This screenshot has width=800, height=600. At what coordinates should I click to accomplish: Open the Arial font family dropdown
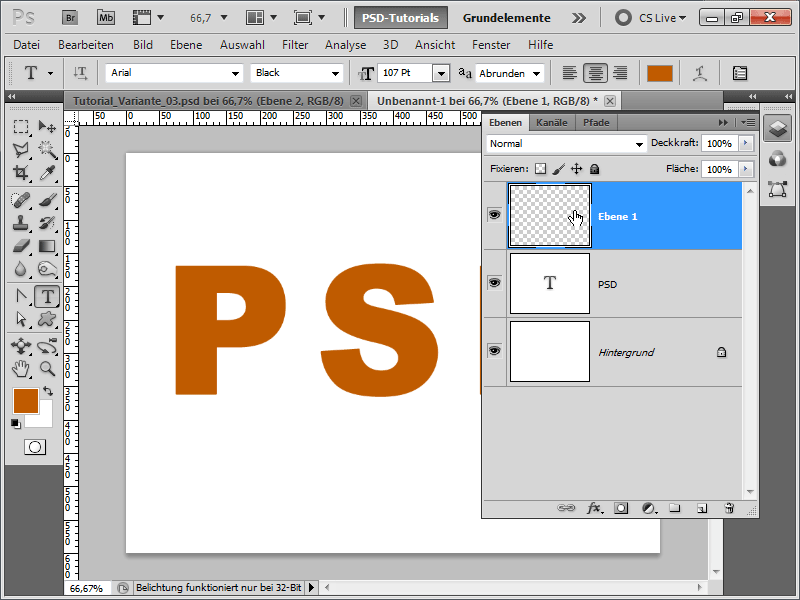pyautogui.click(x=175, y=73)
